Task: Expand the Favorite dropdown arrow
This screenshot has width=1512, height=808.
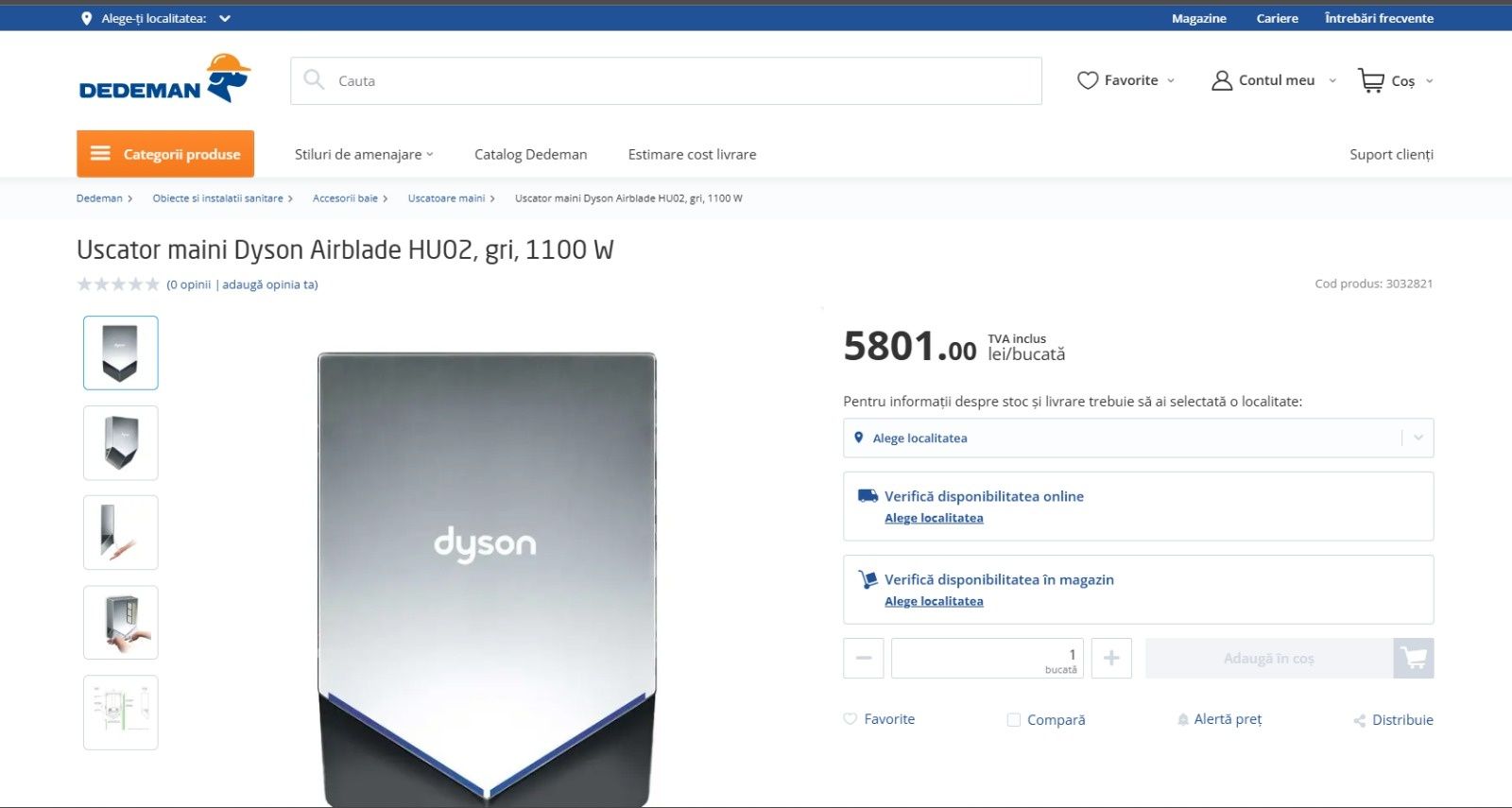Action: [x=1171, y=80]
